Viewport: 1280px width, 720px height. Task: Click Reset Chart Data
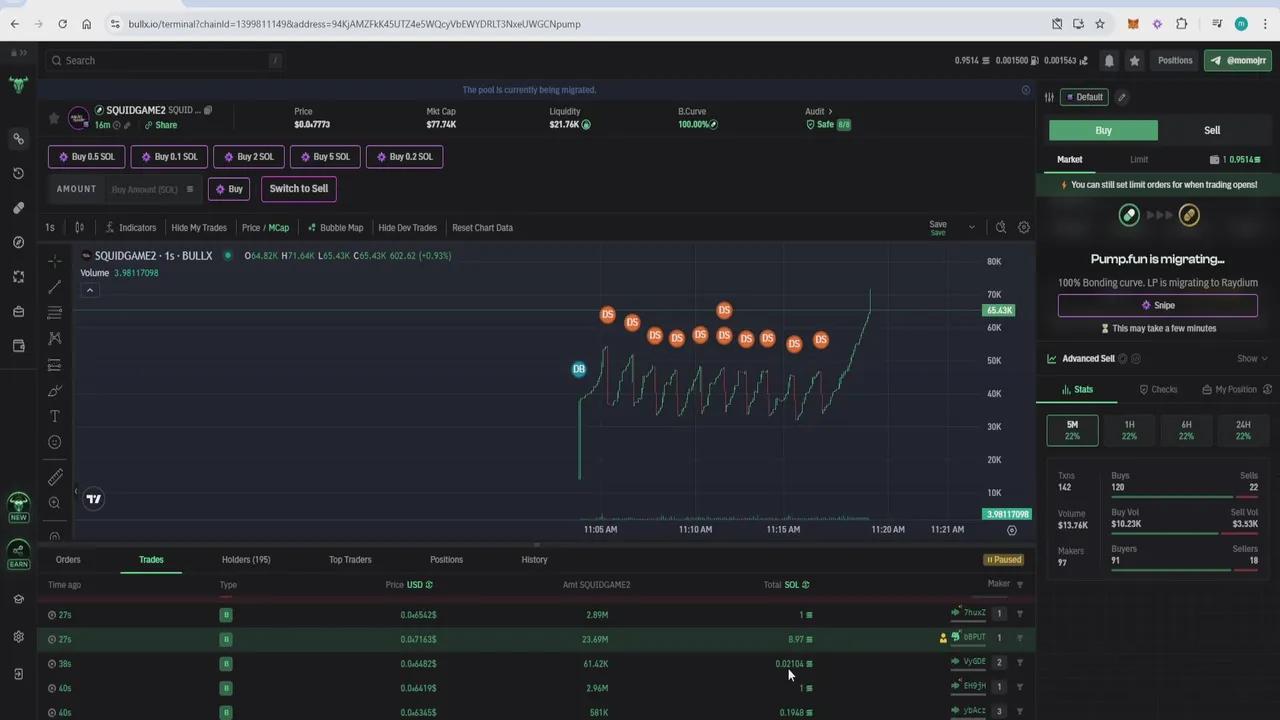pos(482,228)
